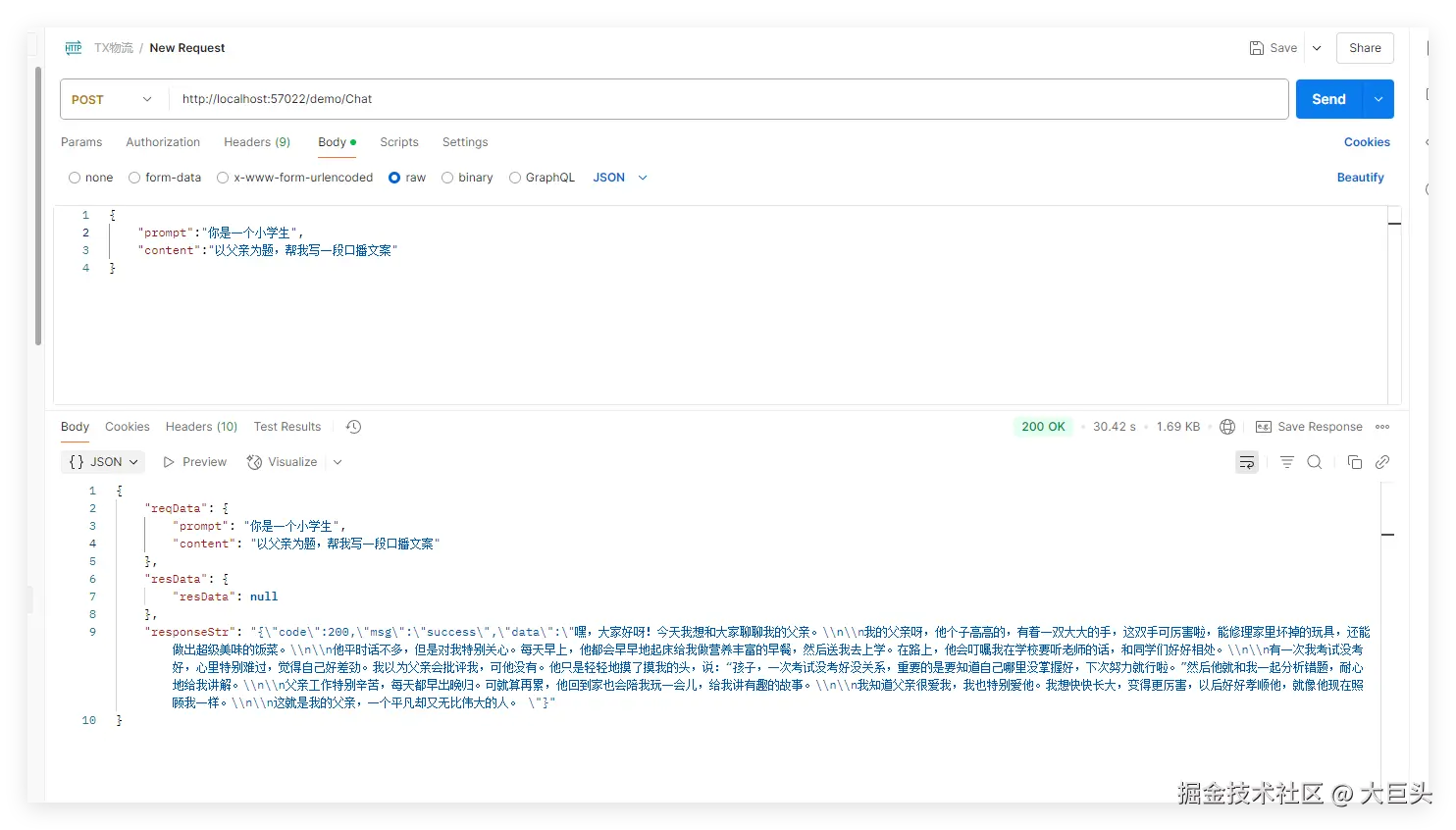This screenshot has width=1456, height=830.
Task: Select the binary body option
Action: (x=467, y=177)
